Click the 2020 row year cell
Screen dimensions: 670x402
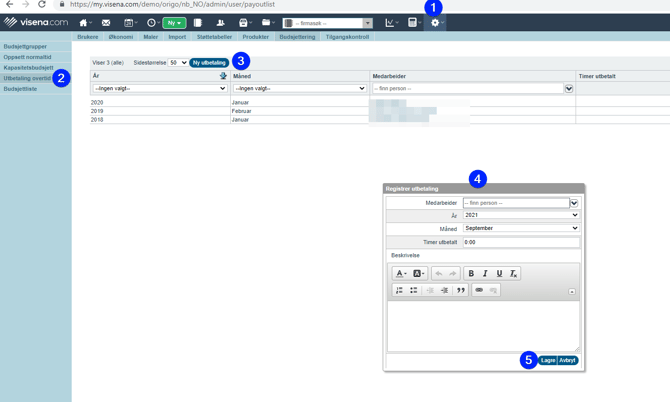click(x=97, y=103)
